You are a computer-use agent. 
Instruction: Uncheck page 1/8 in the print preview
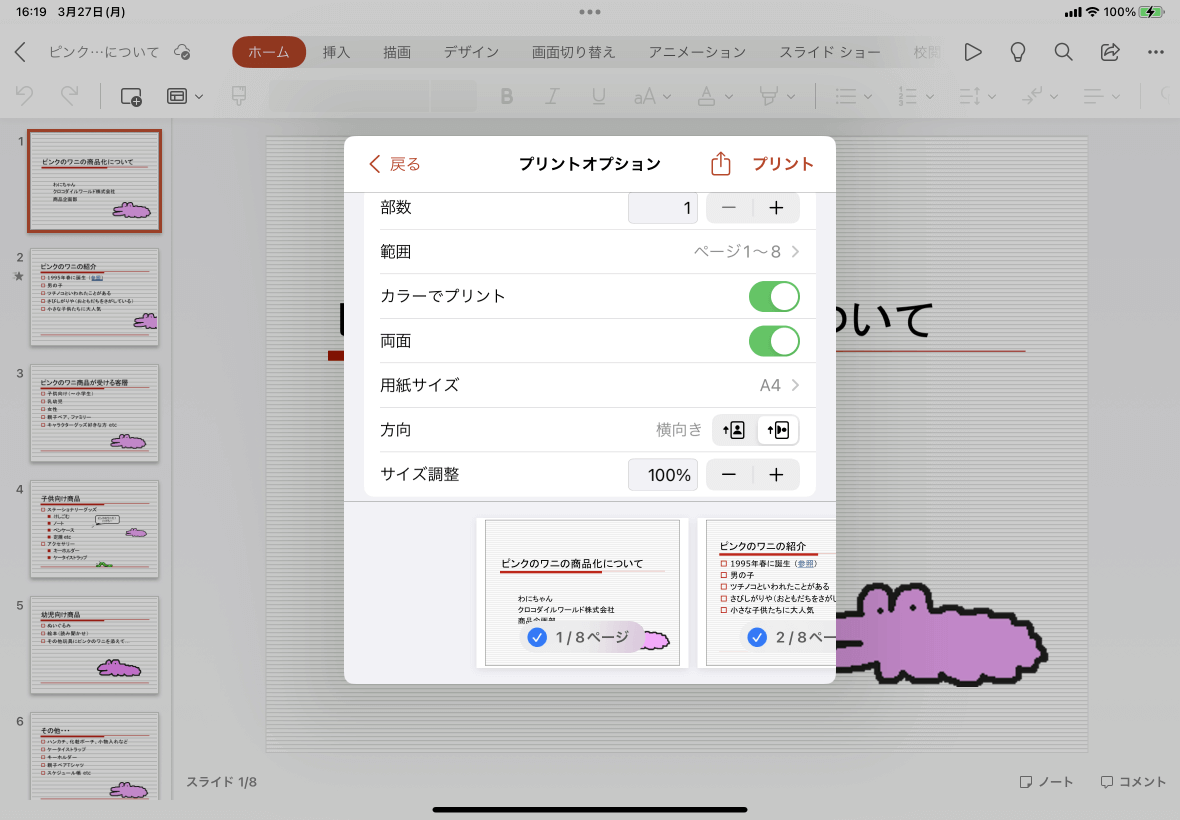(537, 637)
